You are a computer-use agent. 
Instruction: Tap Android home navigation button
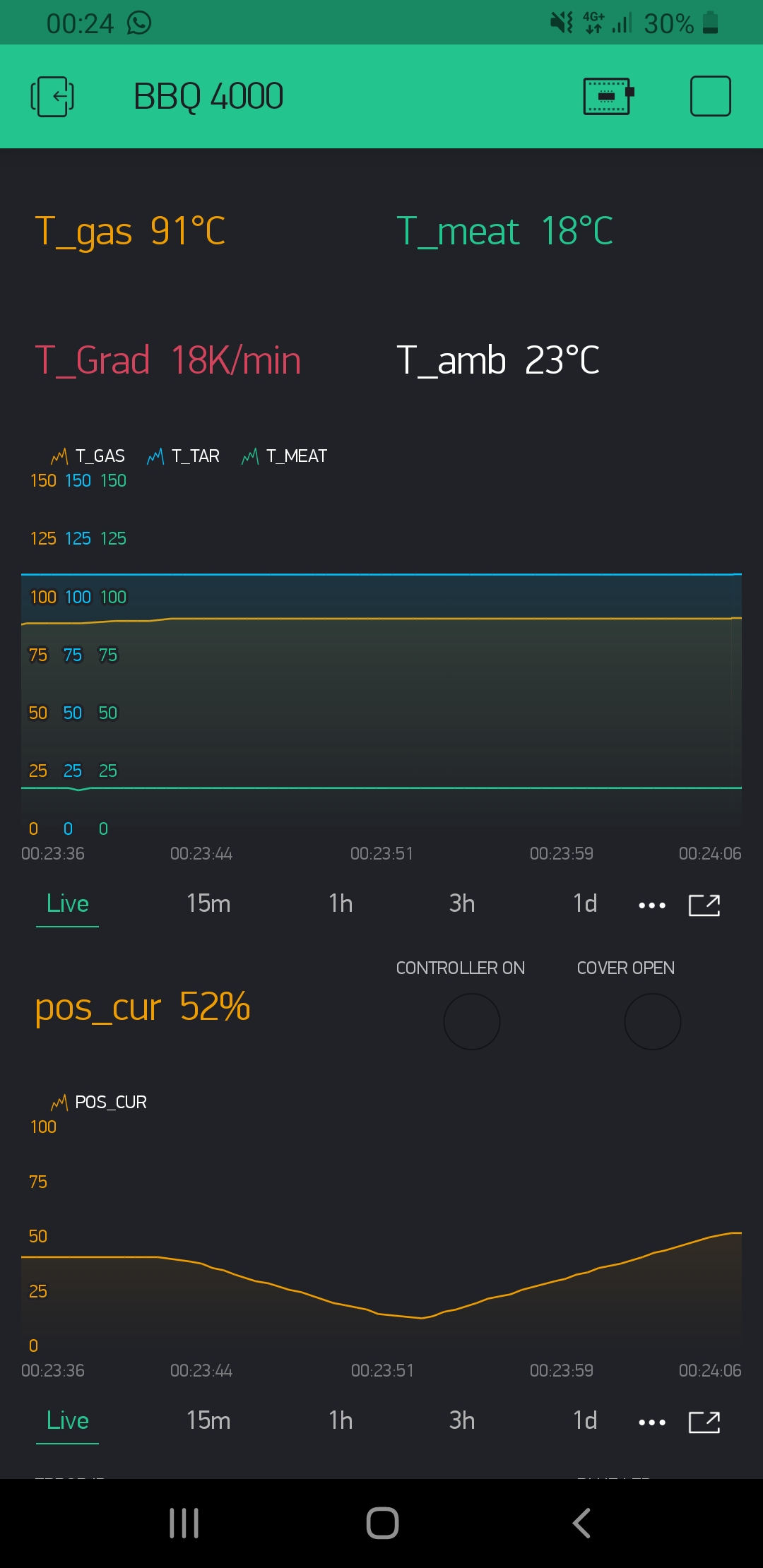(382, 1523)
